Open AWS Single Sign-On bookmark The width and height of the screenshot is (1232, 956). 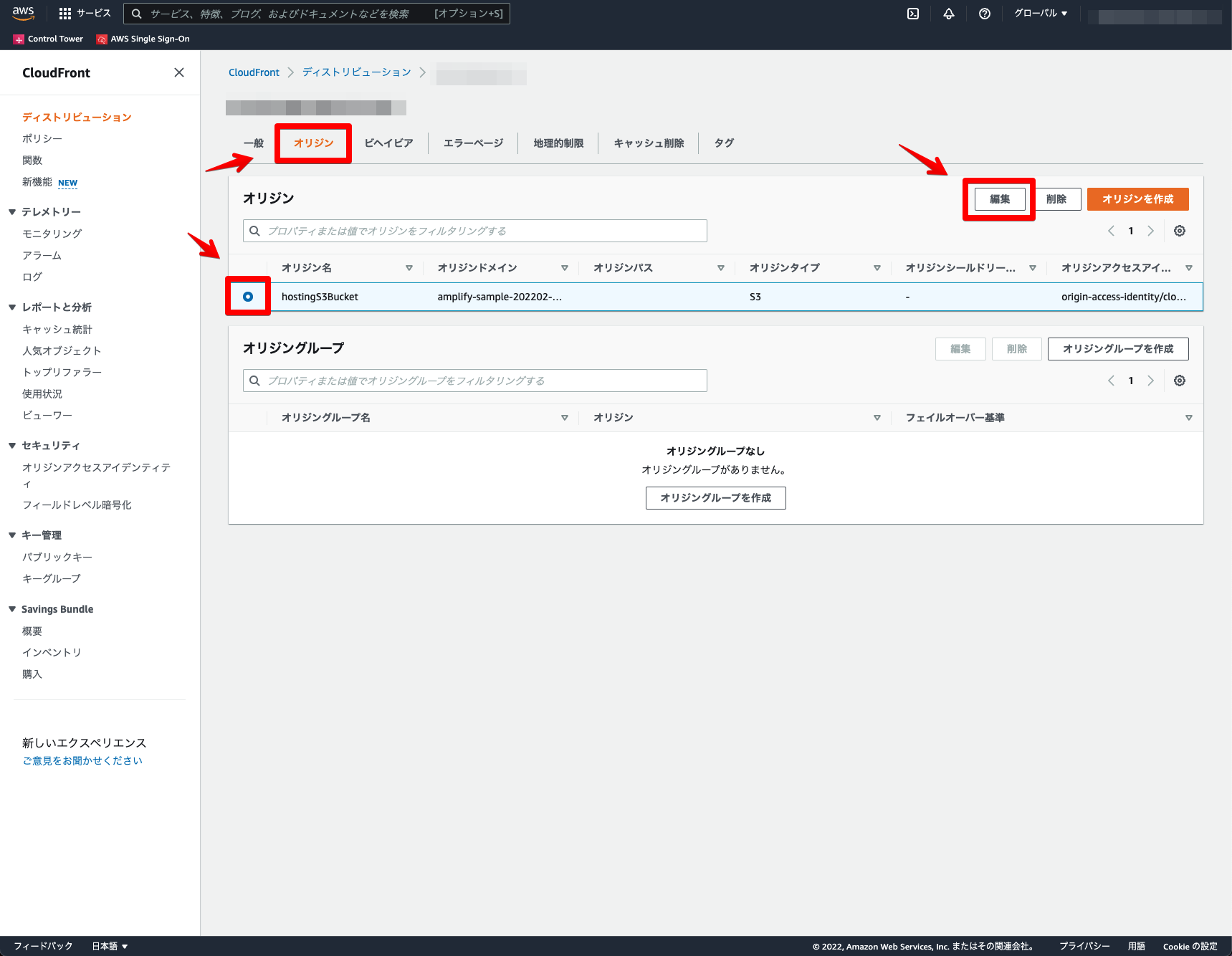pyautogui.click(x=143, y=39)
